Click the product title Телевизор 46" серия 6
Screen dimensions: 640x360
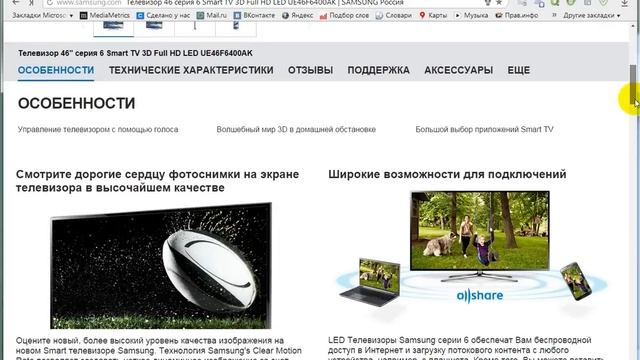pyautogui.click(x=135, y=53)
